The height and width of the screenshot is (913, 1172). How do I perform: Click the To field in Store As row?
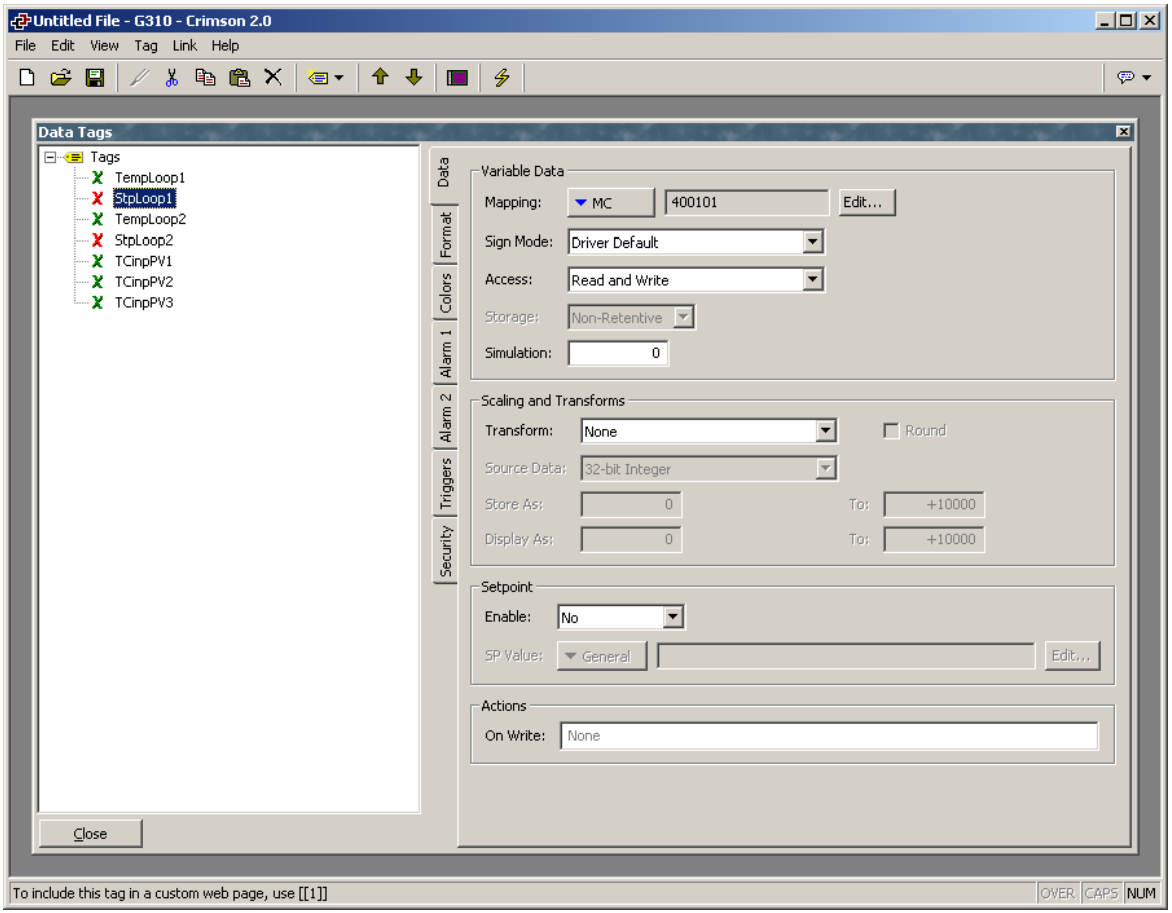coord(934,505)
